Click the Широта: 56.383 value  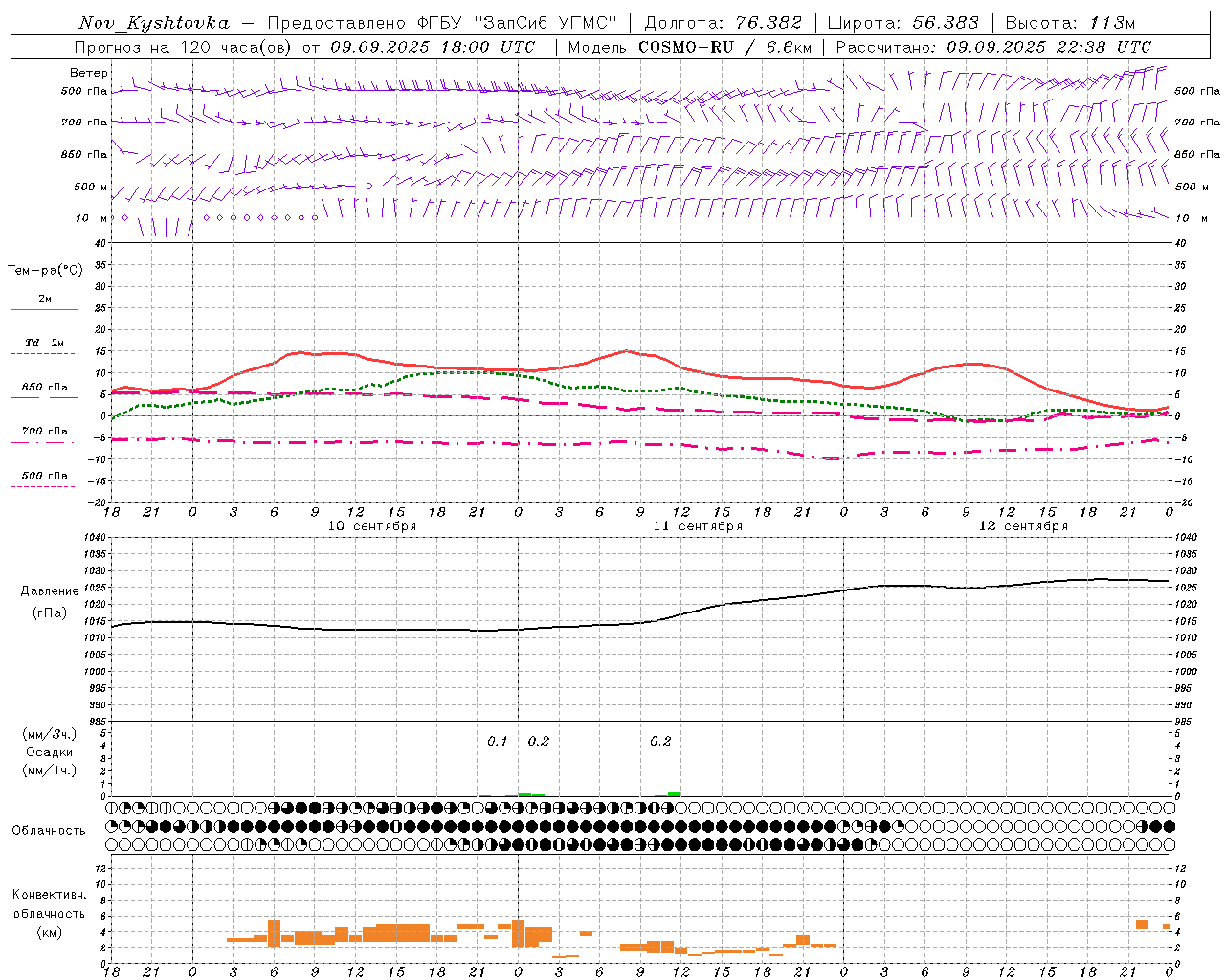902,23
